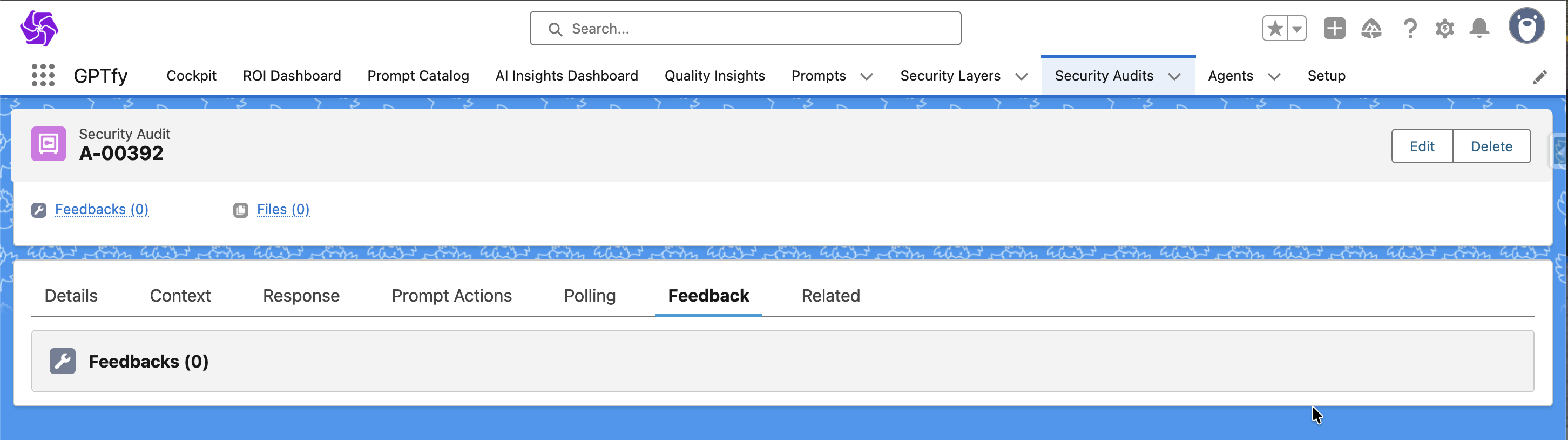Expand the Agents tab dropdown chevron
The image size is (1568, 440).
click(x=1274, y=77)
